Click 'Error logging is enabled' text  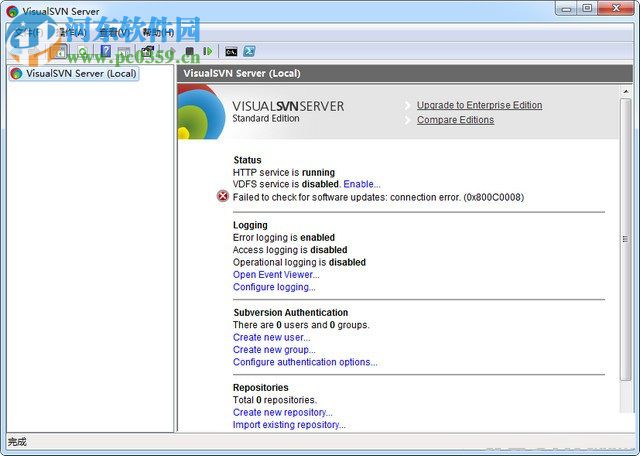tap(284, 238)
